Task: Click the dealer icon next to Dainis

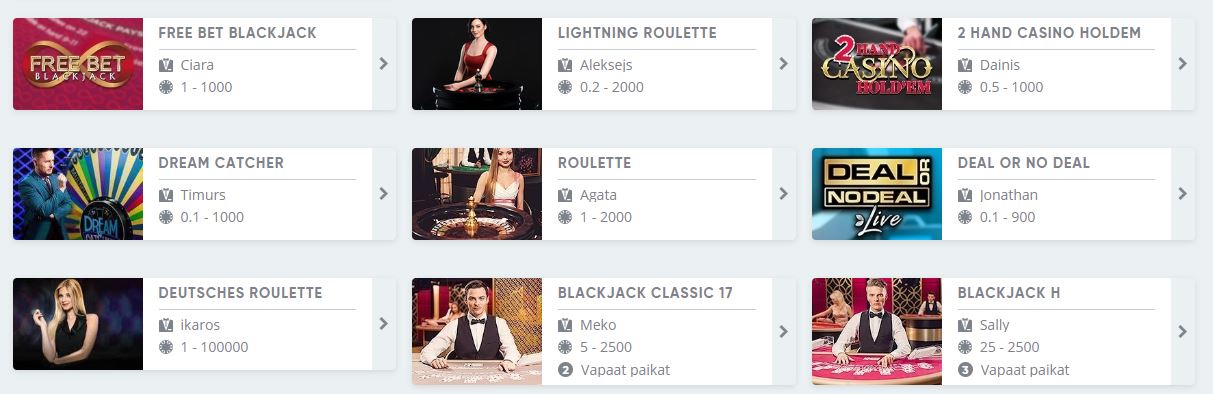Action: 965,65
